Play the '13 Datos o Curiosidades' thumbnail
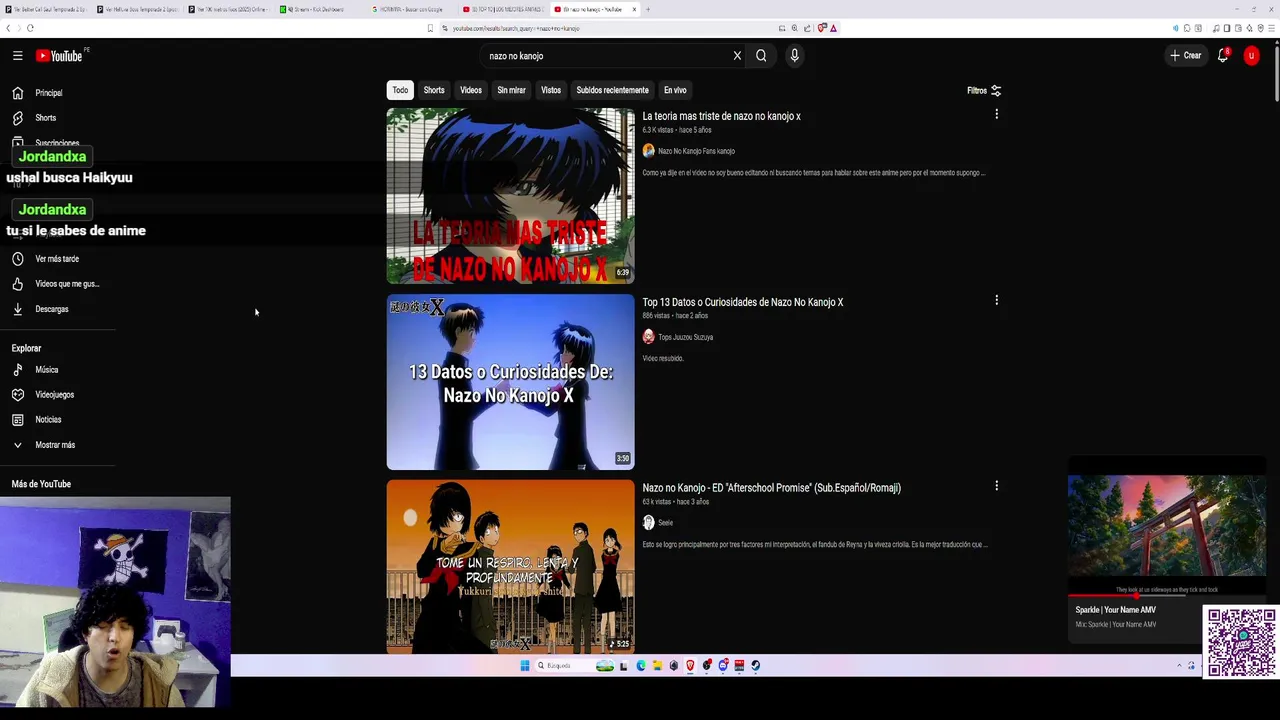The height and width of the screenshot is (720, 1280). 510,382
